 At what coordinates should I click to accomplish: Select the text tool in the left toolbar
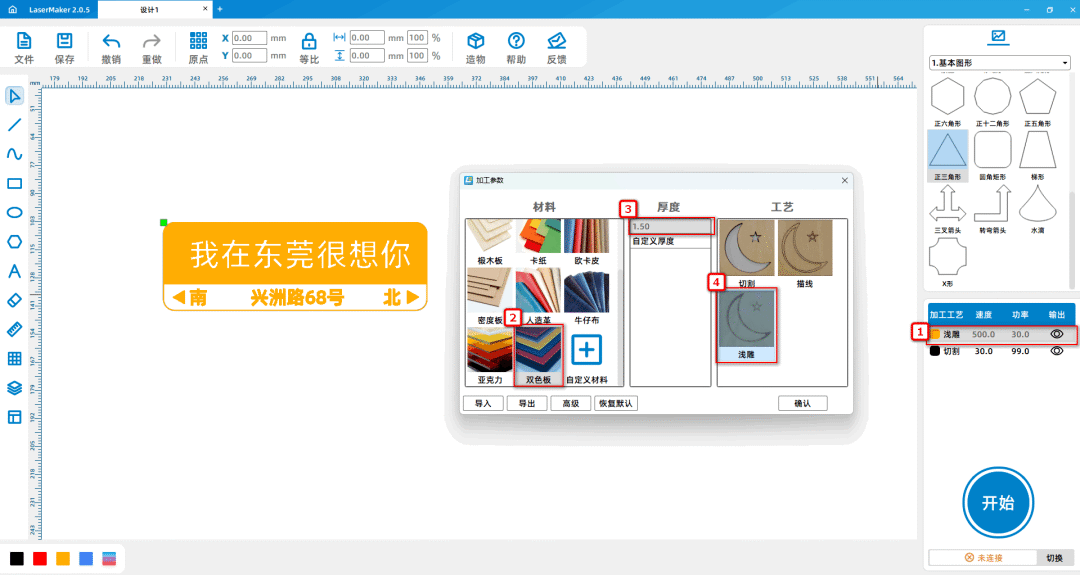14,271
